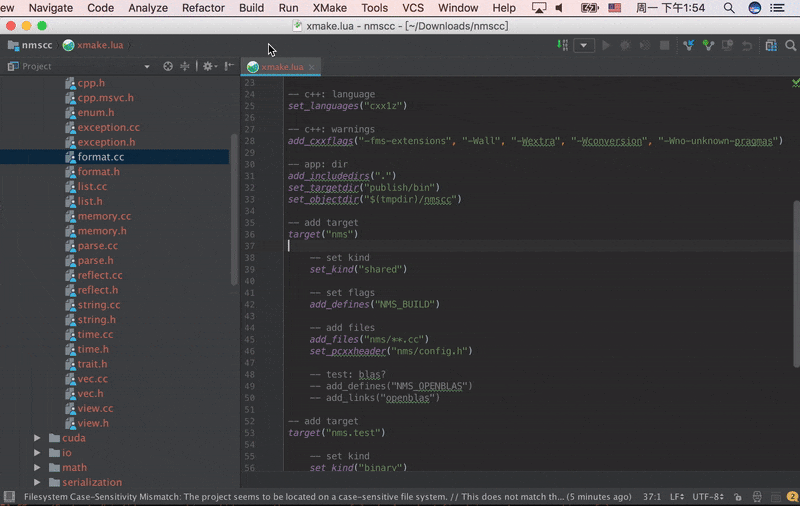This screenshot has height=506, width=800.
Task: Open the event log notification bubble
Action: [x=792, y=497]
